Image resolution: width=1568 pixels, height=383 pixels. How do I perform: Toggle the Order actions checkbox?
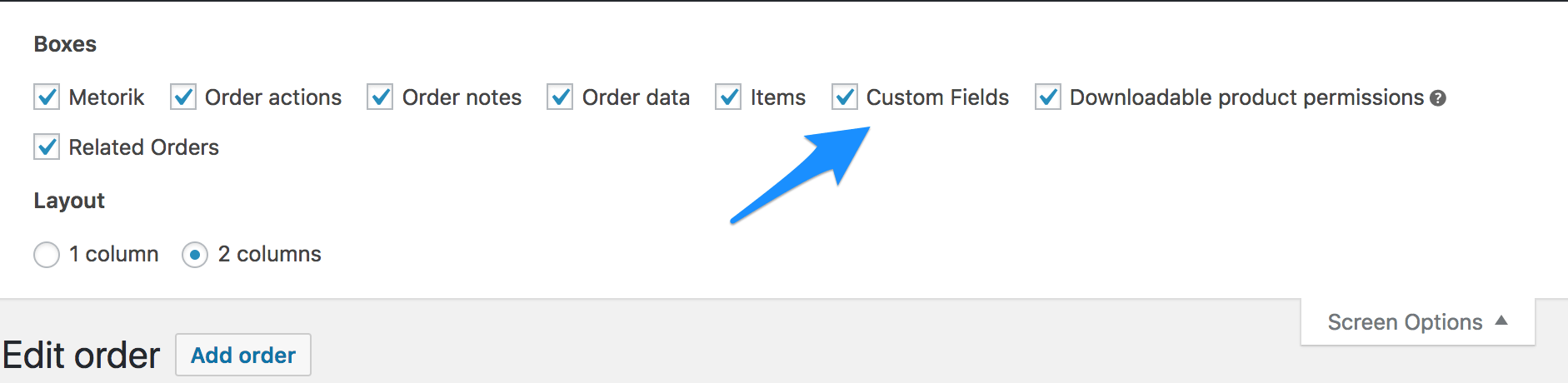click(x=183, y=97)
